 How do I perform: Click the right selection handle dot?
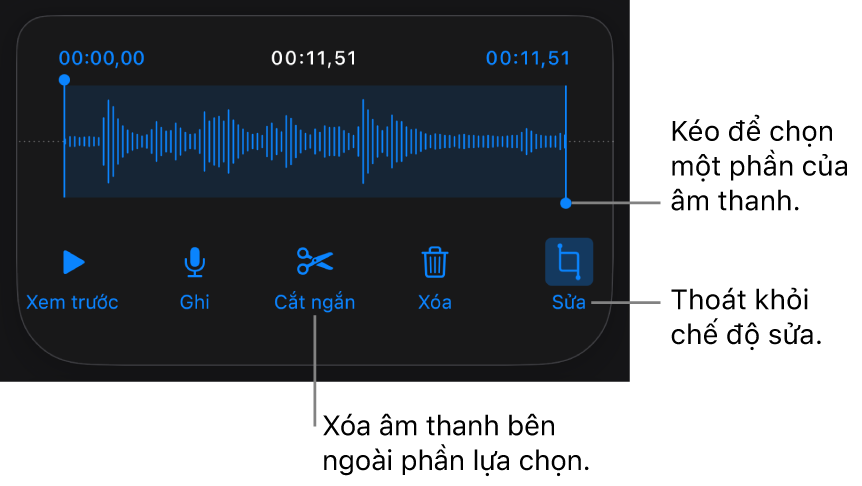(566, 203)
